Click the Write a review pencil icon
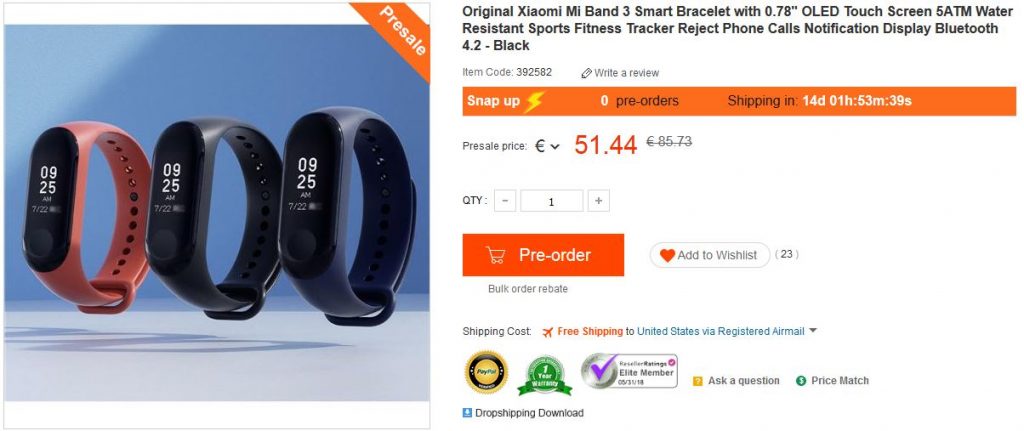The height and width of the screenshot is (431, 1024). coord(586,73)
